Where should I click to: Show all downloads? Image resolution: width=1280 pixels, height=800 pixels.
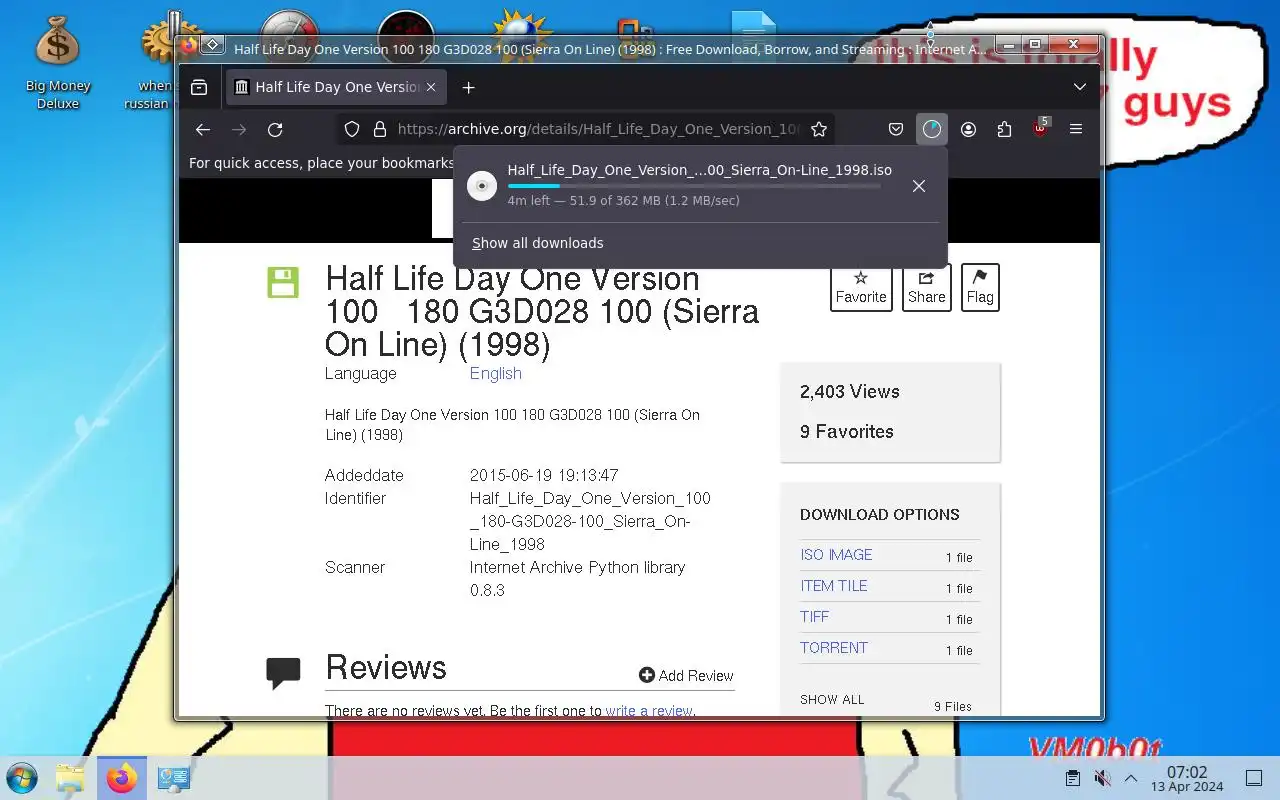click(538, 243)
